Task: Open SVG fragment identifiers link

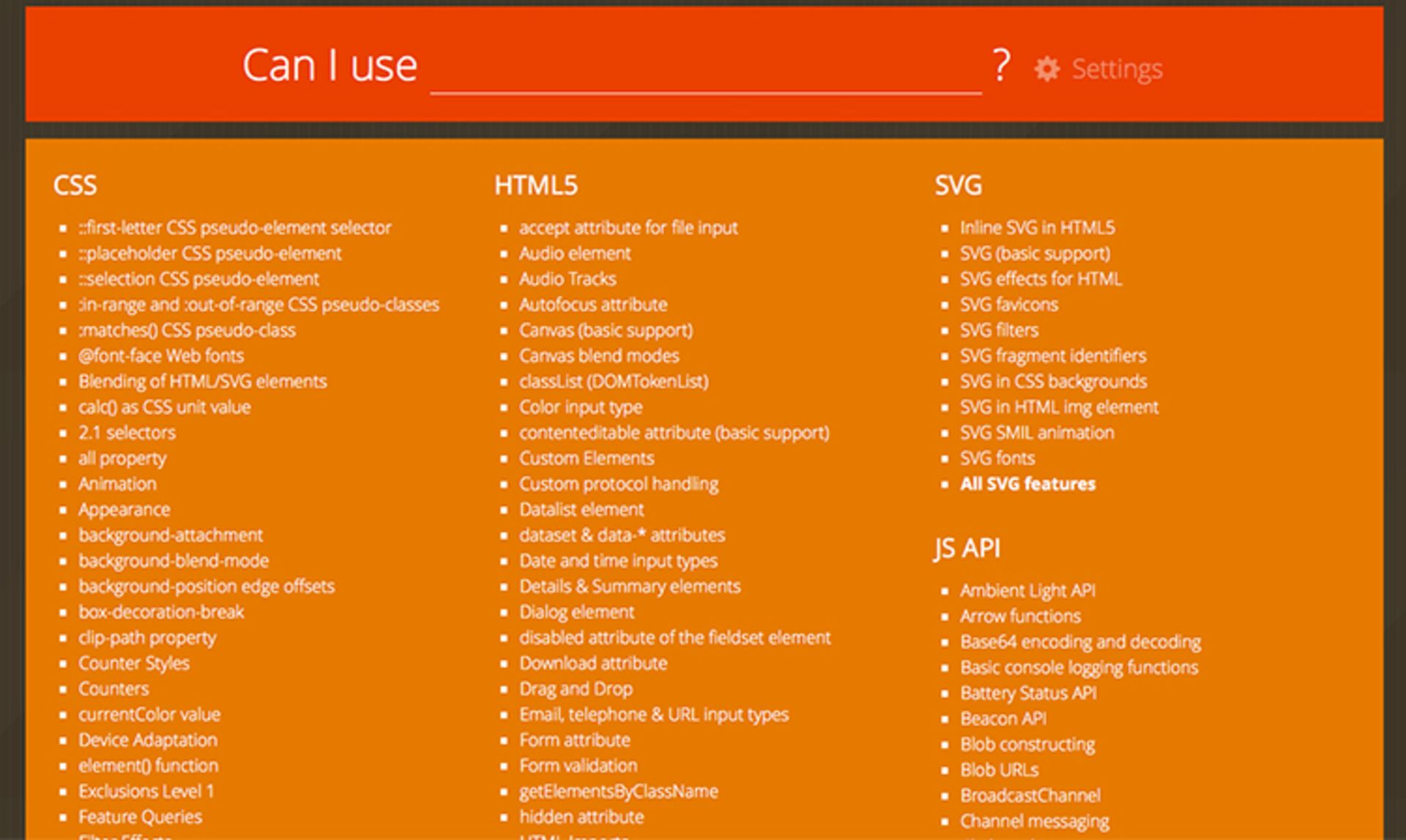Action: tap(1053, 356)
